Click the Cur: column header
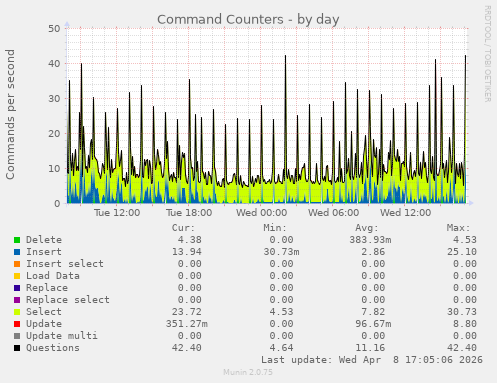Screen dimensions: 497x383 click(x=183, y=228)
